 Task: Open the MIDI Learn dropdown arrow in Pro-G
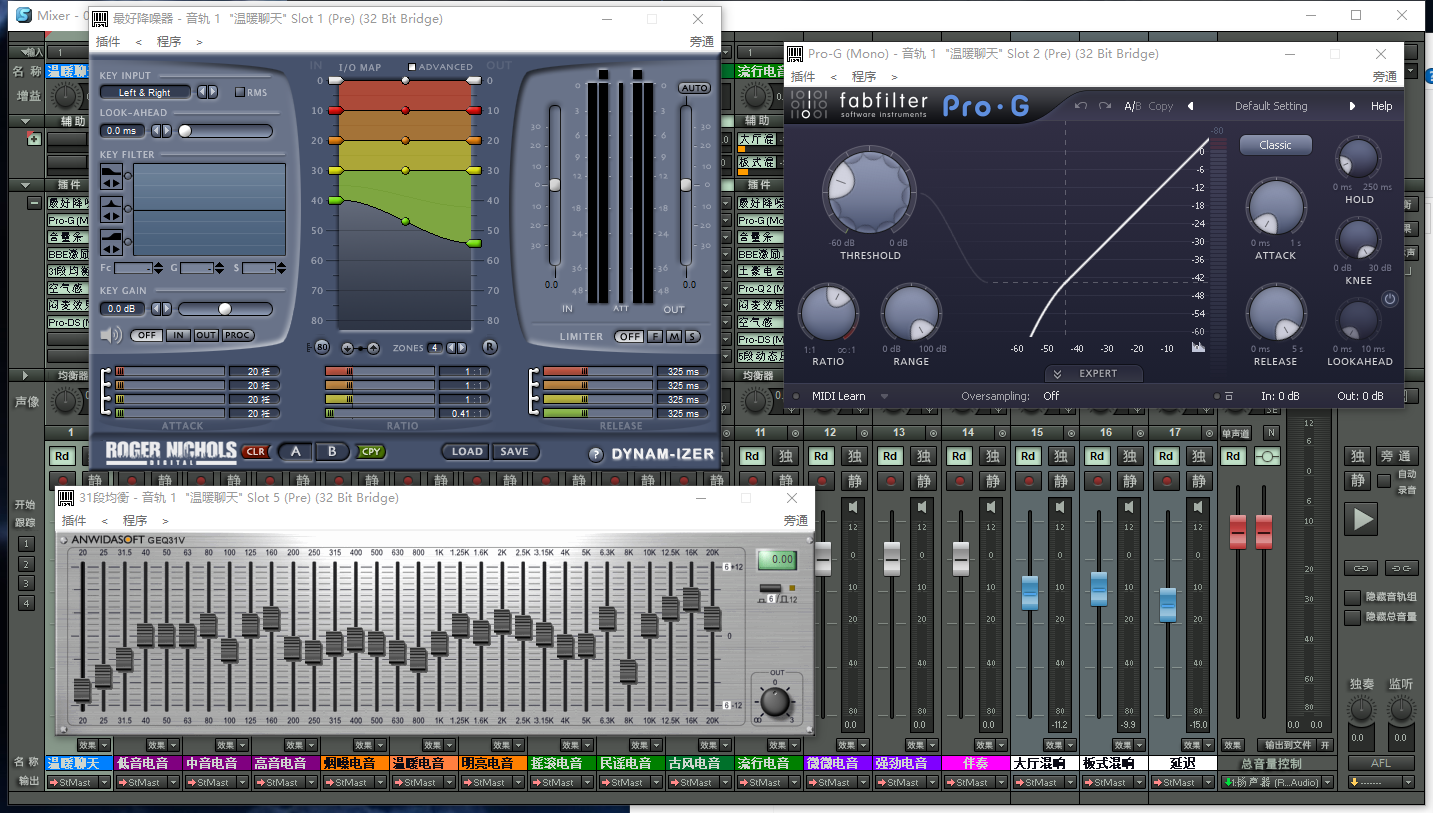pyautogui.click(x=884, y=396)
